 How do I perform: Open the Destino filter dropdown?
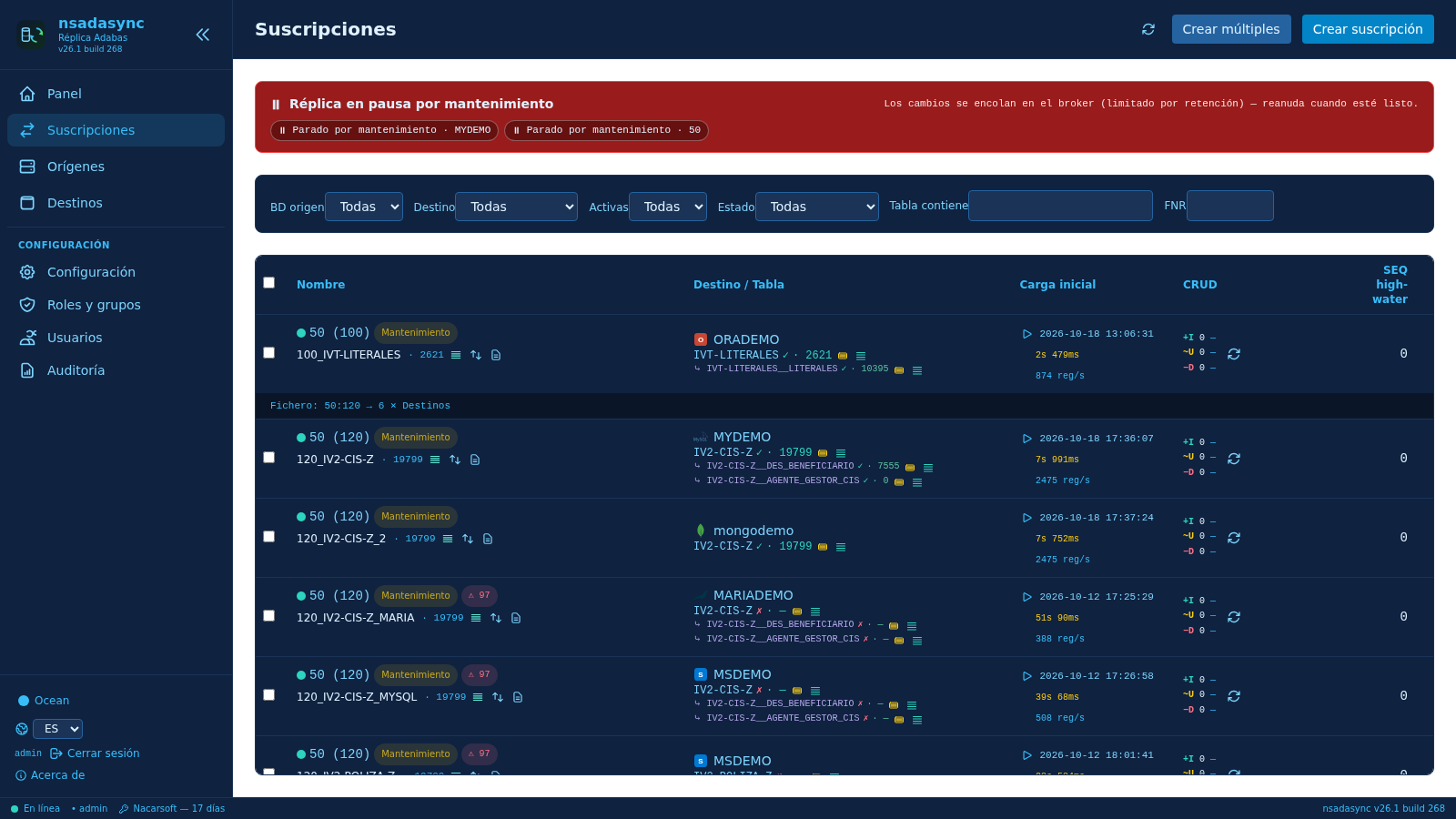pos(516,207)
